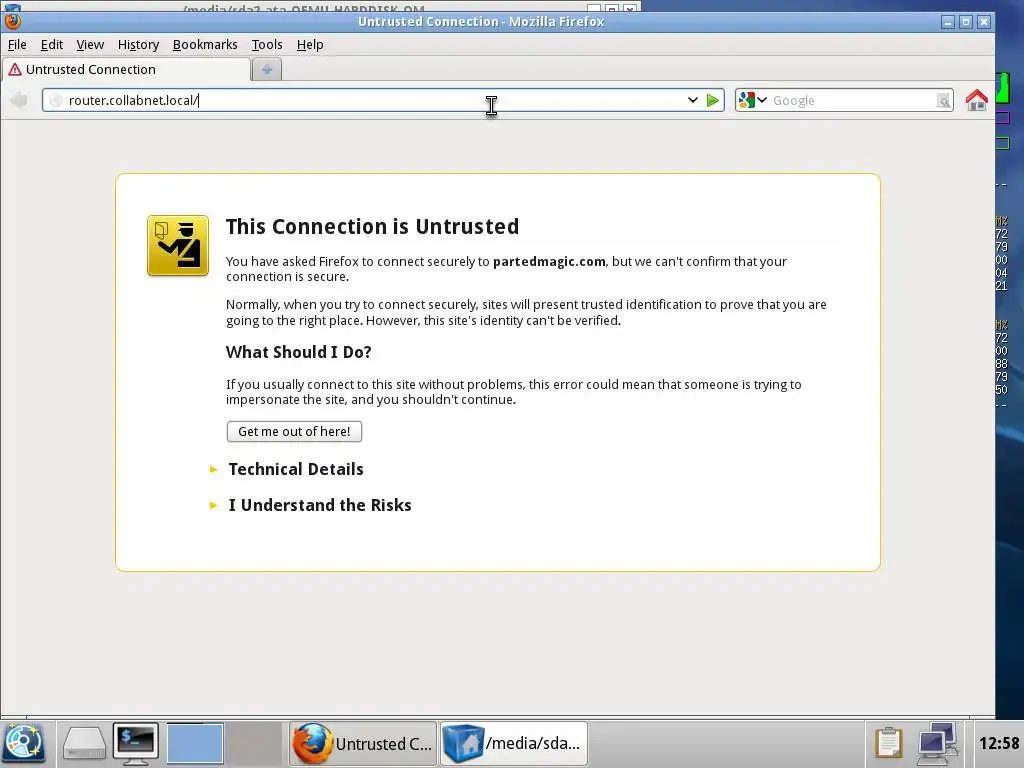Expand the address bar history dropdown
This screenshot has width=1024, height=768.
point(692,101)
